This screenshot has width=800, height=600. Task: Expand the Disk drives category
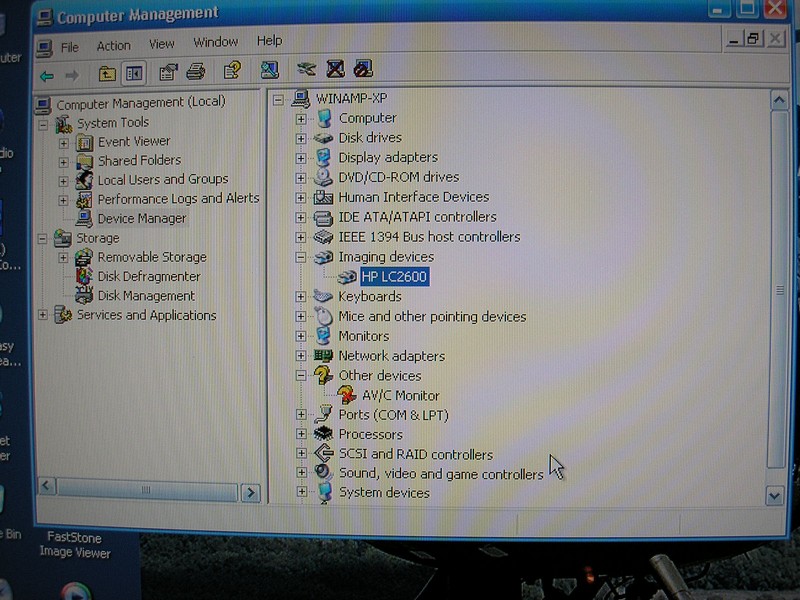click(x=301, y=138)
